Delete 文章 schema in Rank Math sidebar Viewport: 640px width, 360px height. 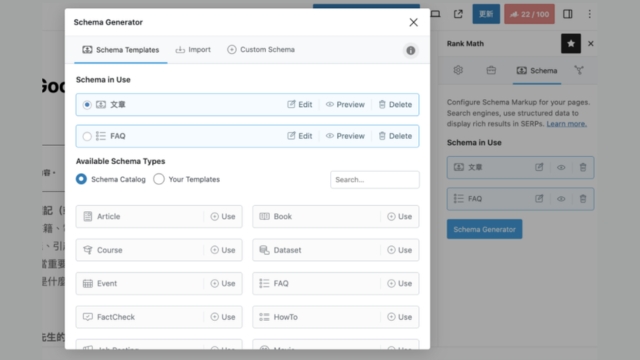(583, 167)
